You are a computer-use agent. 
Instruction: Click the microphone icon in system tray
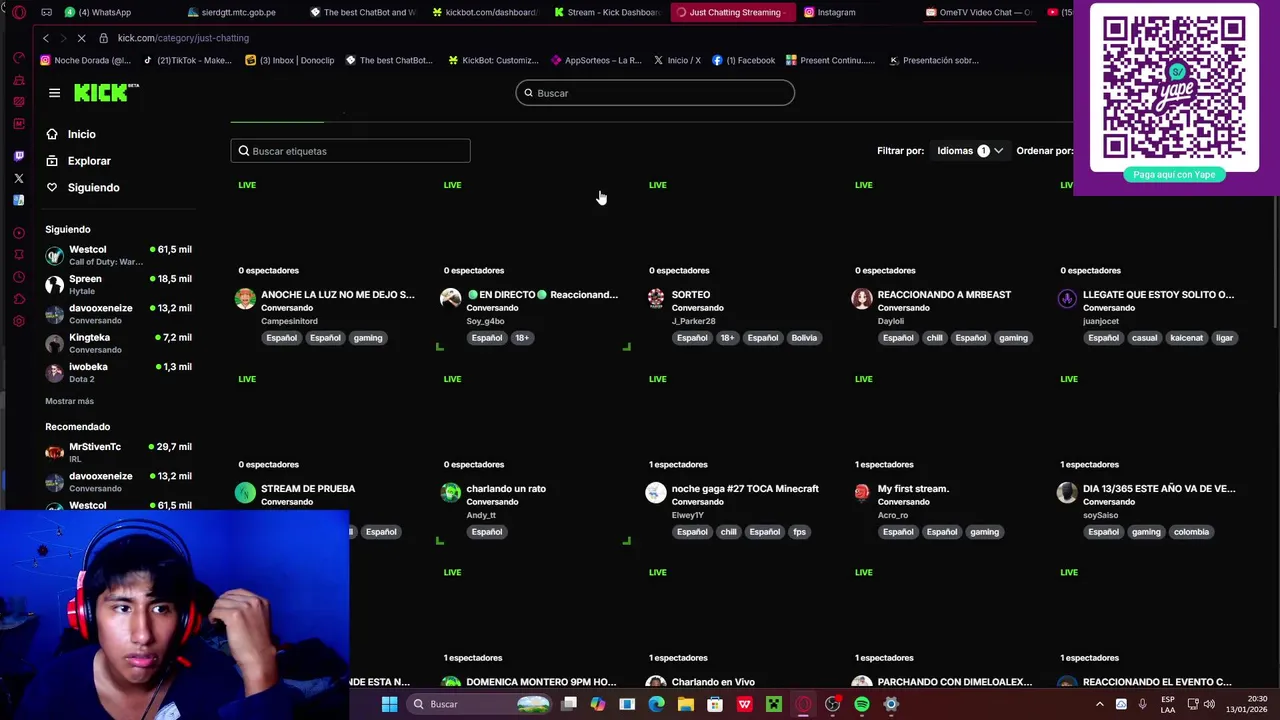1142,704
